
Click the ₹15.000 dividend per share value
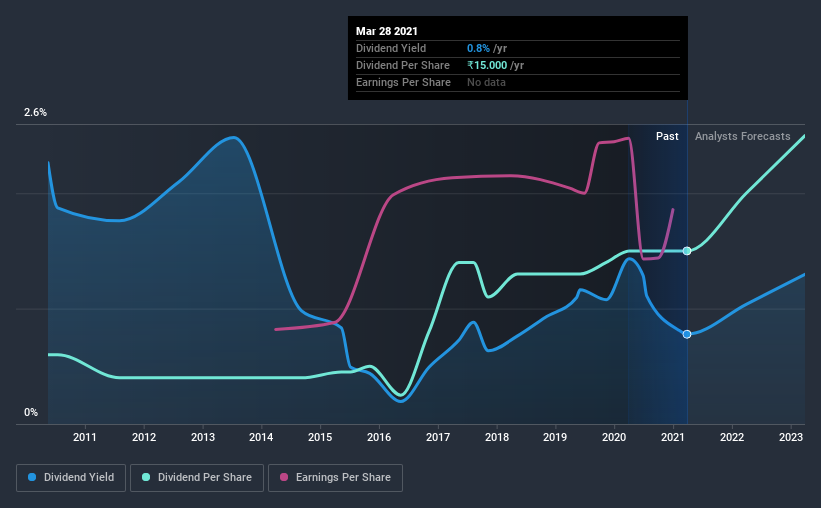[487, 65]
